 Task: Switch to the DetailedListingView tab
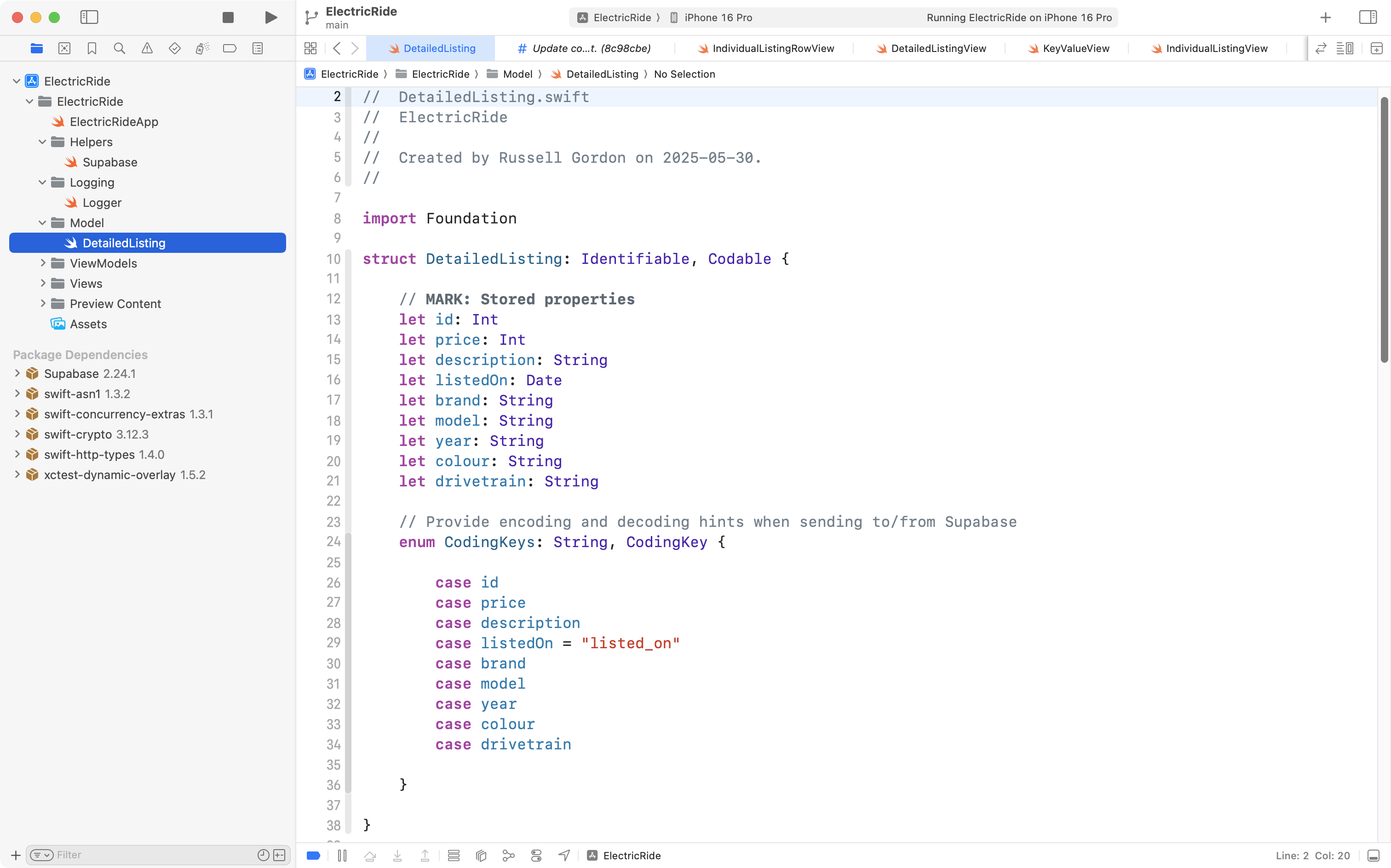pyautogui.click(x=938, y=48)
